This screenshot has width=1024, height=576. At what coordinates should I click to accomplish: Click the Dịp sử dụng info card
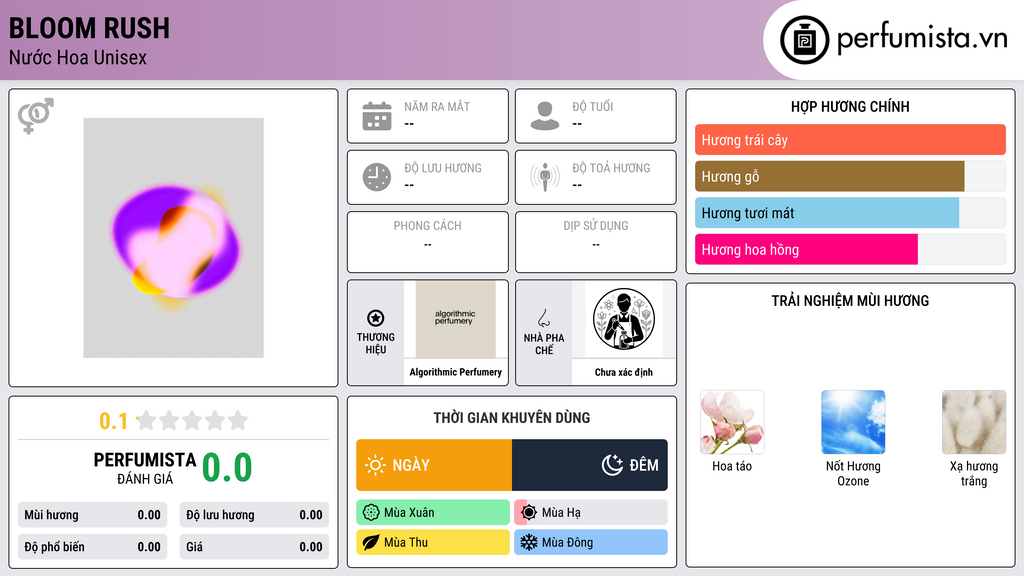[596, 242]
